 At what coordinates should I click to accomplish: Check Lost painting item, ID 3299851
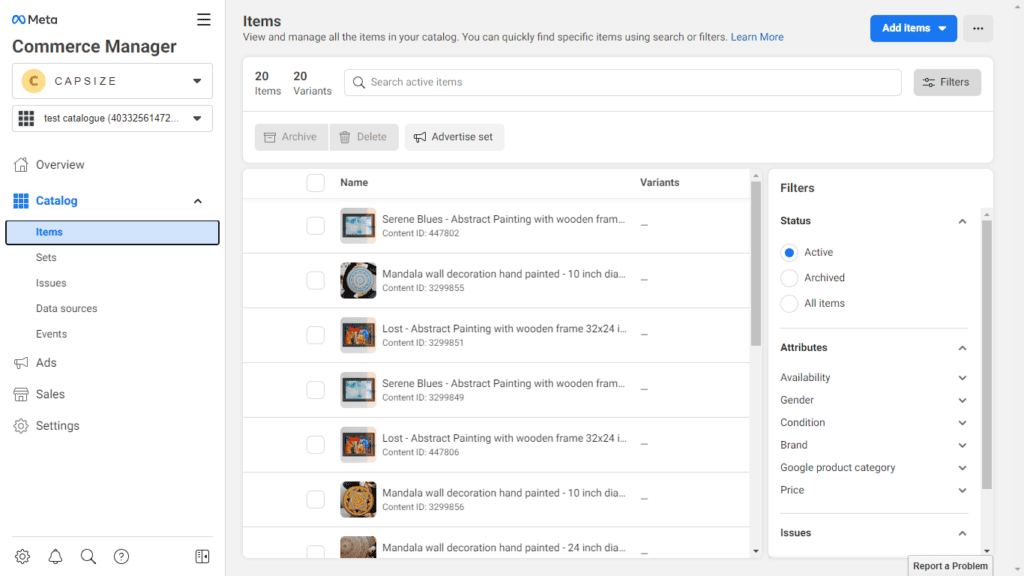[315, 335]
